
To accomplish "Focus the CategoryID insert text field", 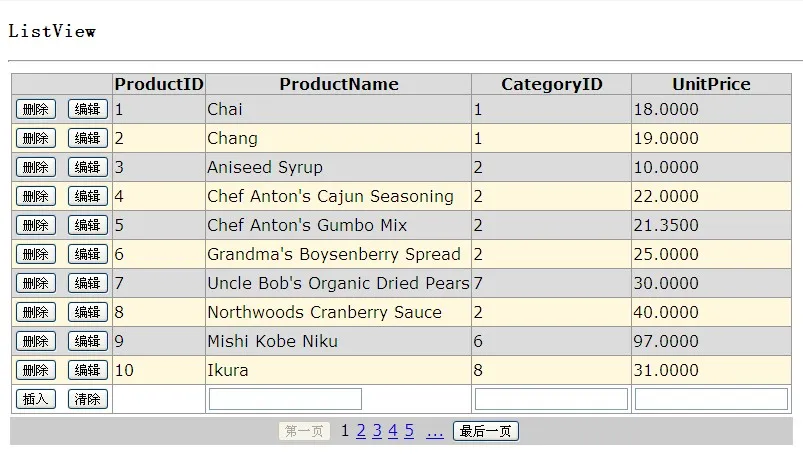I will (x=551, y=399).
